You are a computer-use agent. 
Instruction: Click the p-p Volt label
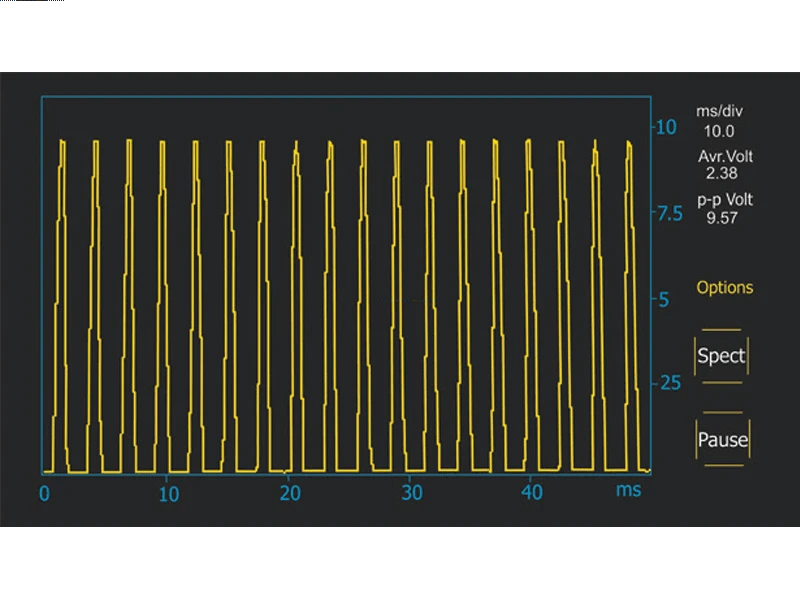(725, 200)
